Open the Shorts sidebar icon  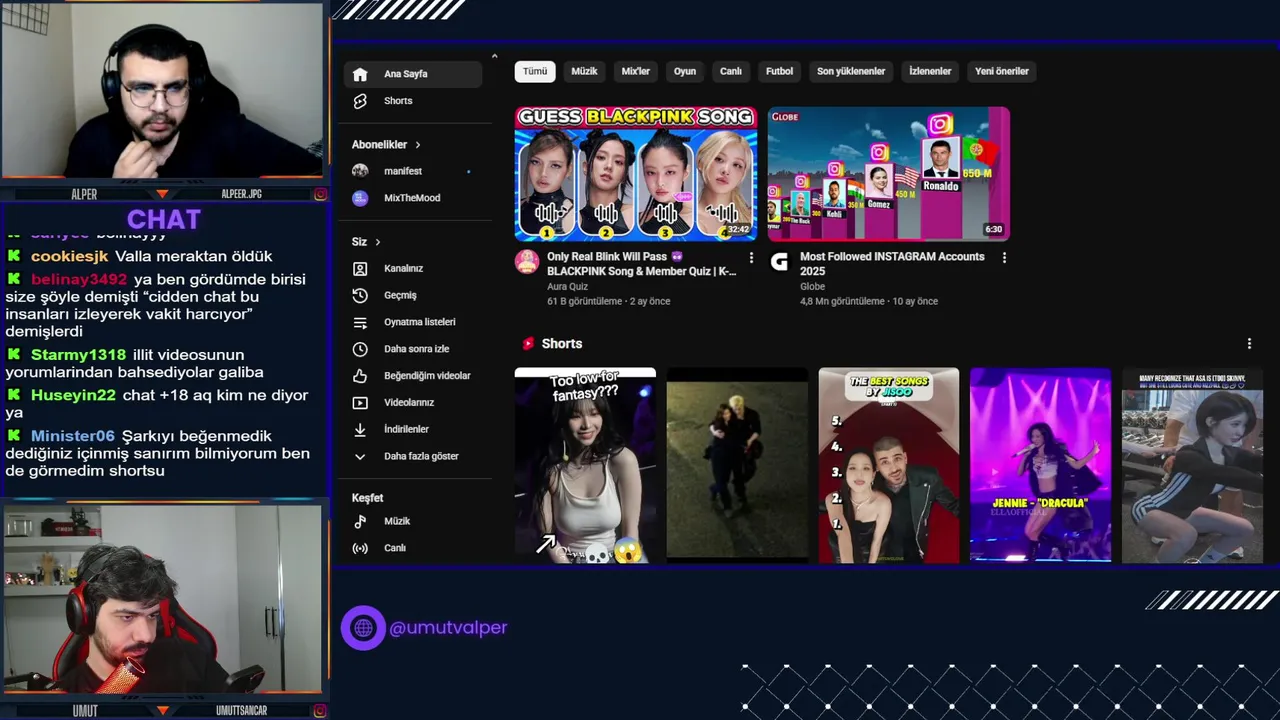tap(361, 101)
